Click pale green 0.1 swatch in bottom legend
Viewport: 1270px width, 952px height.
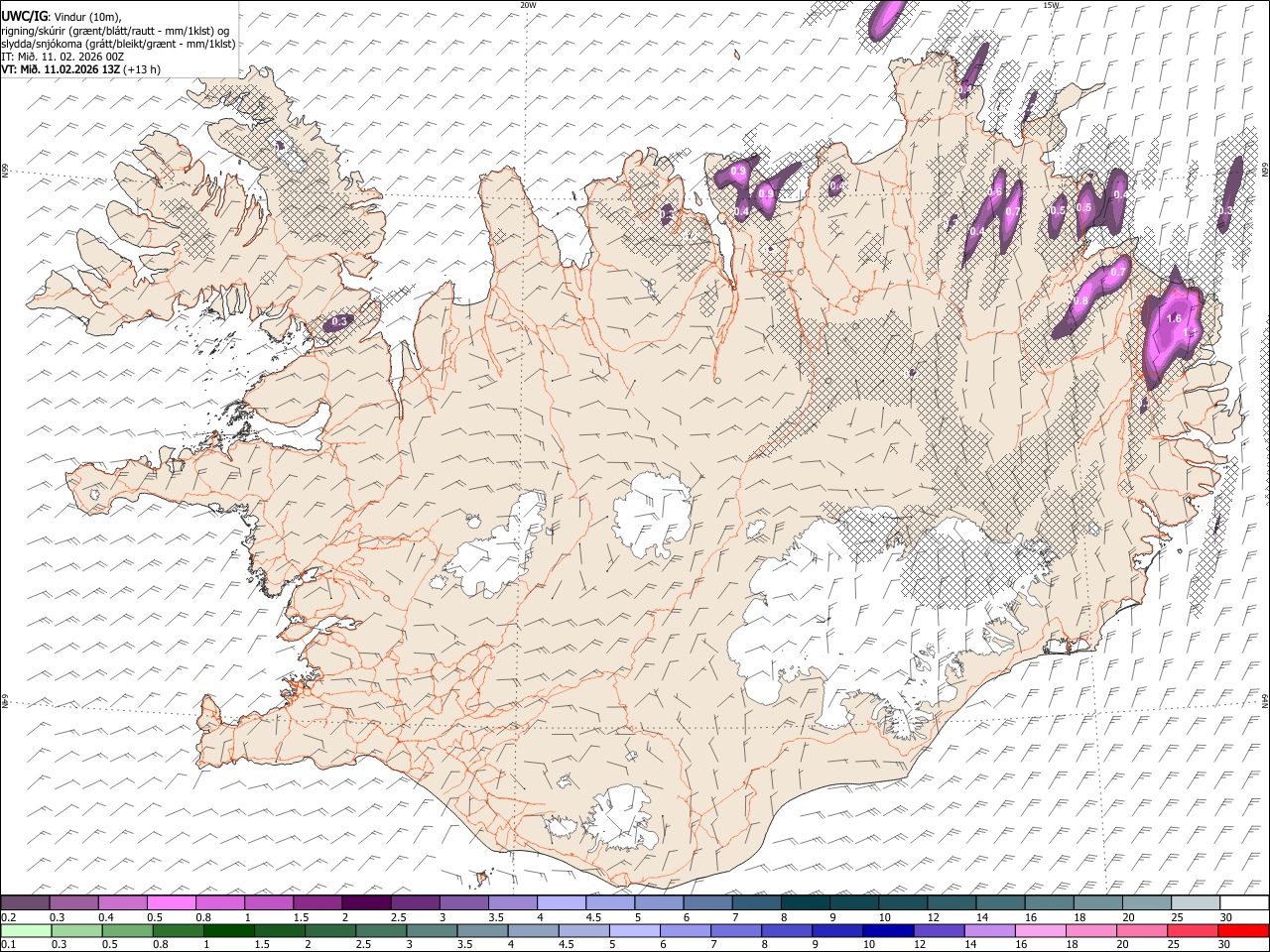(x=26, y=930)
